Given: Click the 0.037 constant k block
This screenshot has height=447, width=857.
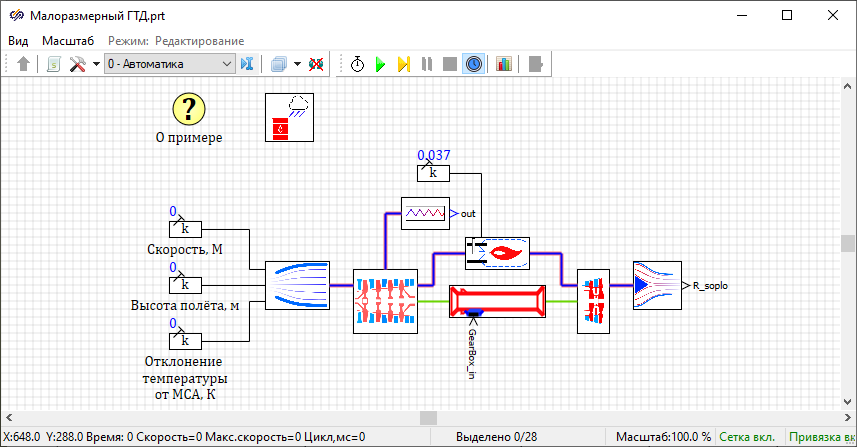Looking at the screenshot, I should [433, 173].
